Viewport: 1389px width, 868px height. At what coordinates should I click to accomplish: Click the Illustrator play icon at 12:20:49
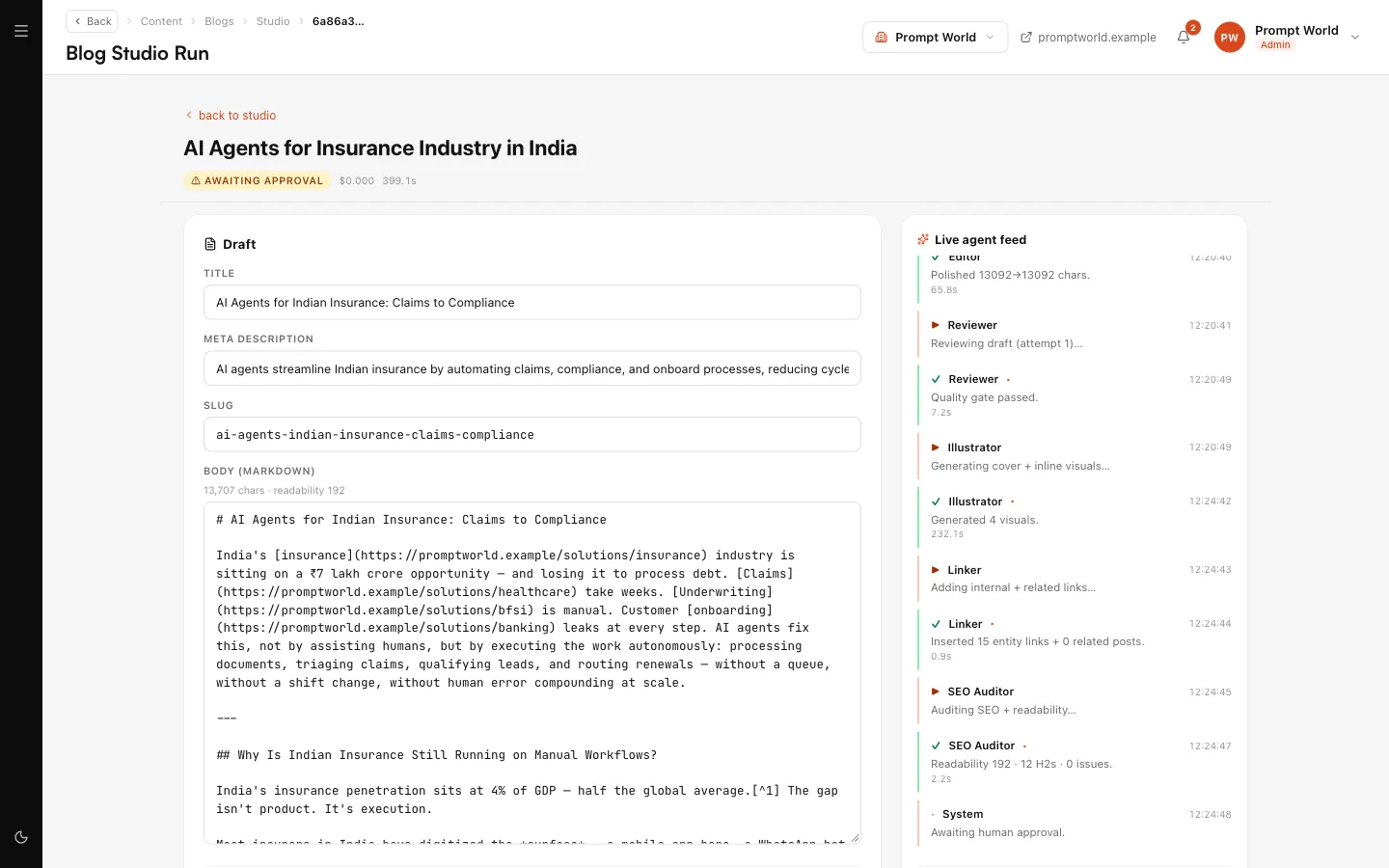pos(936,448)
